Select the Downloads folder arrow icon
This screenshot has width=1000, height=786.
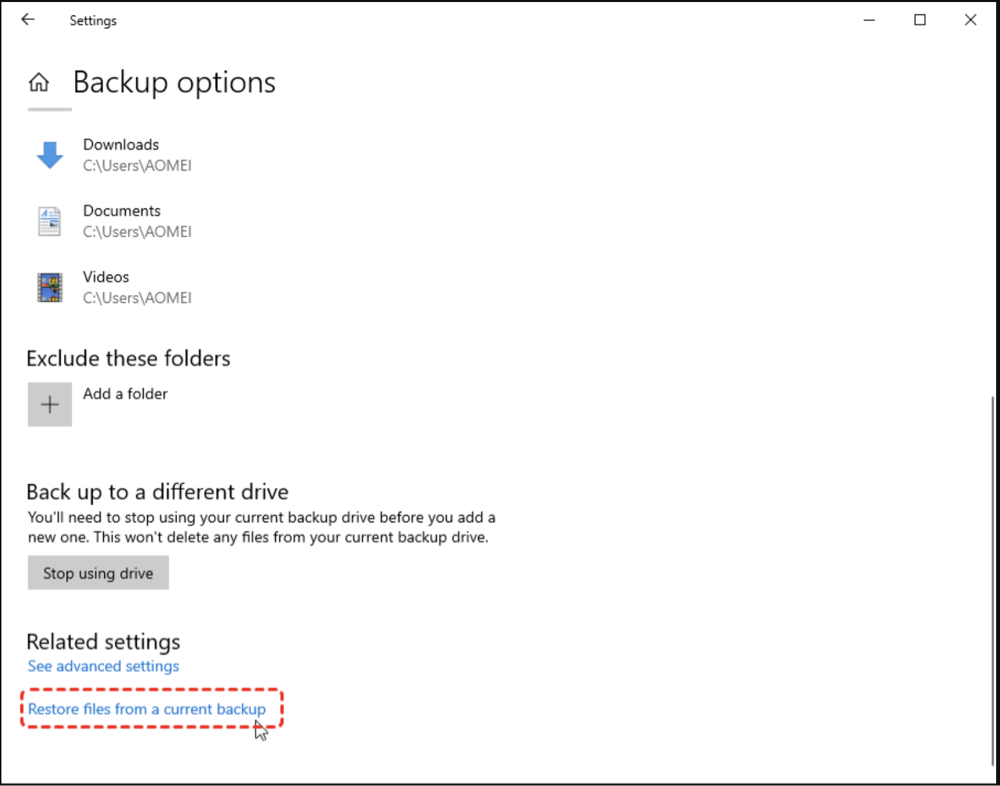[x=50, y=155]
